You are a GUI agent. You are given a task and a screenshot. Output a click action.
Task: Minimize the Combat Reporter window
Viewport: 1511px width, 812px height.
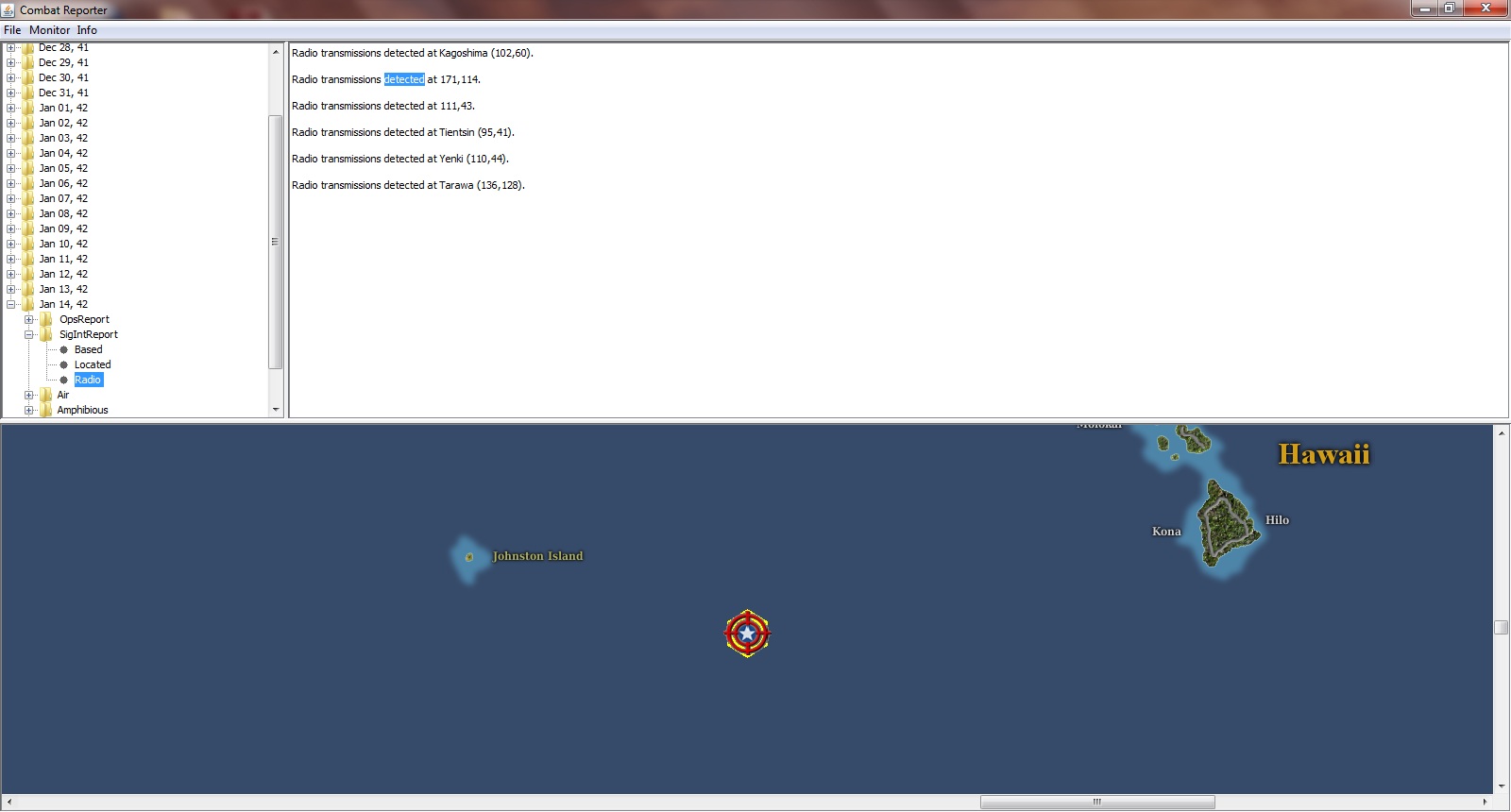pos(1423,8)
